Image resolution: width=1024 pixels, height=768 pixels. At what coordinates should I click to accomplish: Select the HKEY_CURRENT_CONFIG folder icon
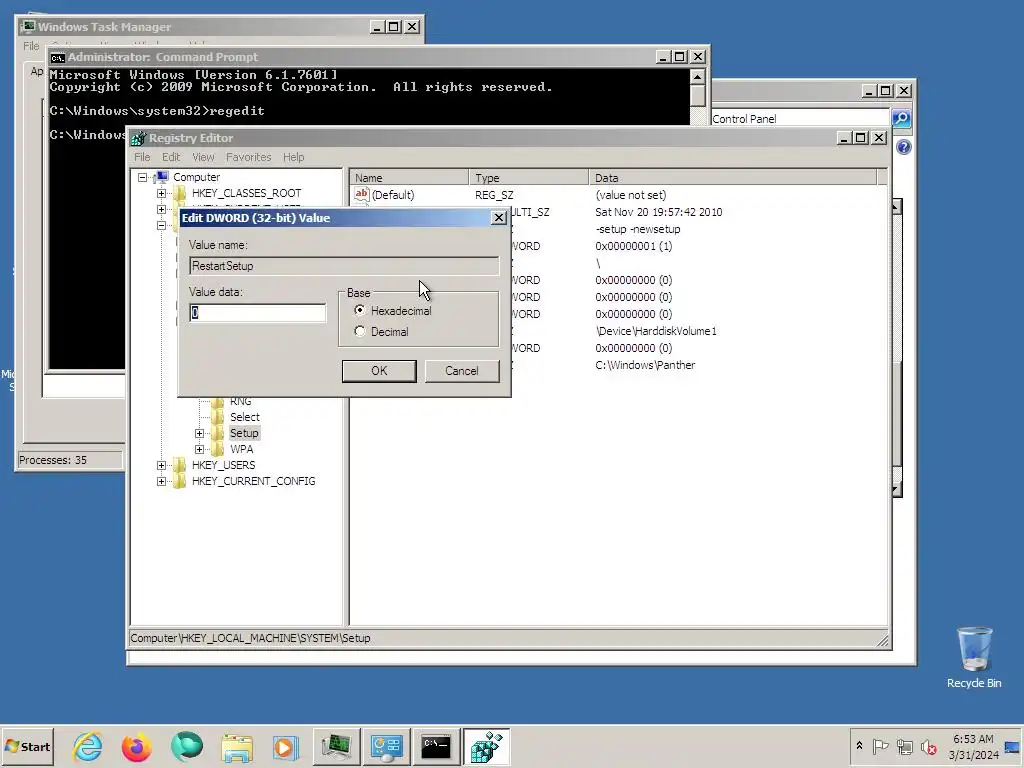179,481
